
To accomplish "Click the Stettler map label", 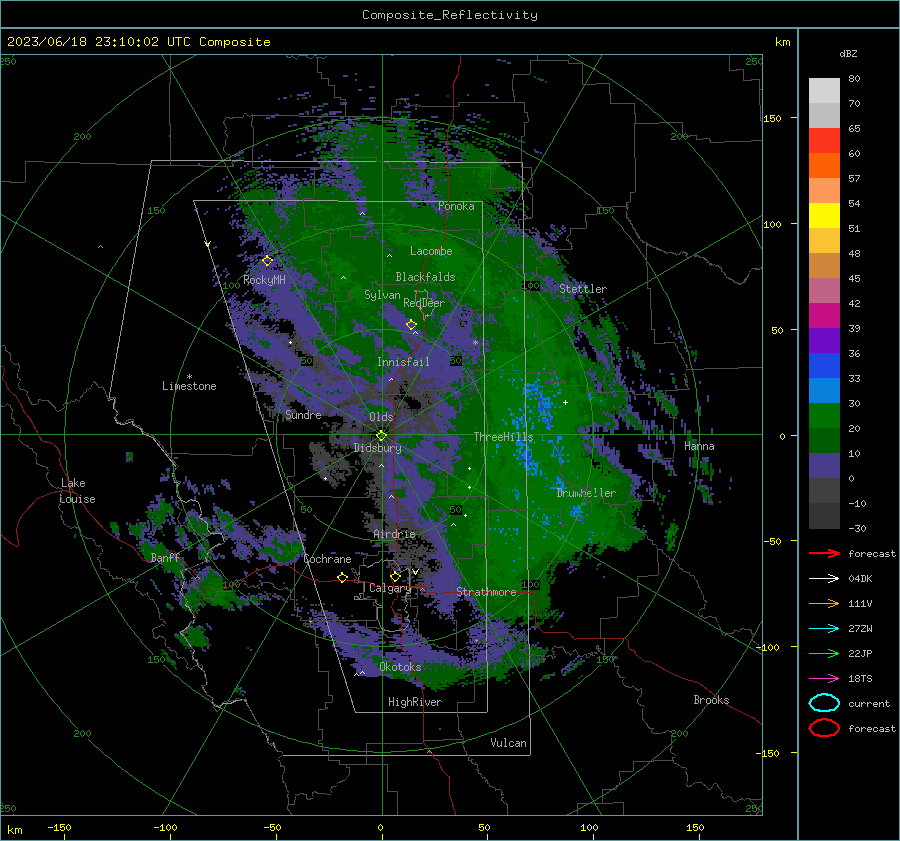I will (583, 289).
